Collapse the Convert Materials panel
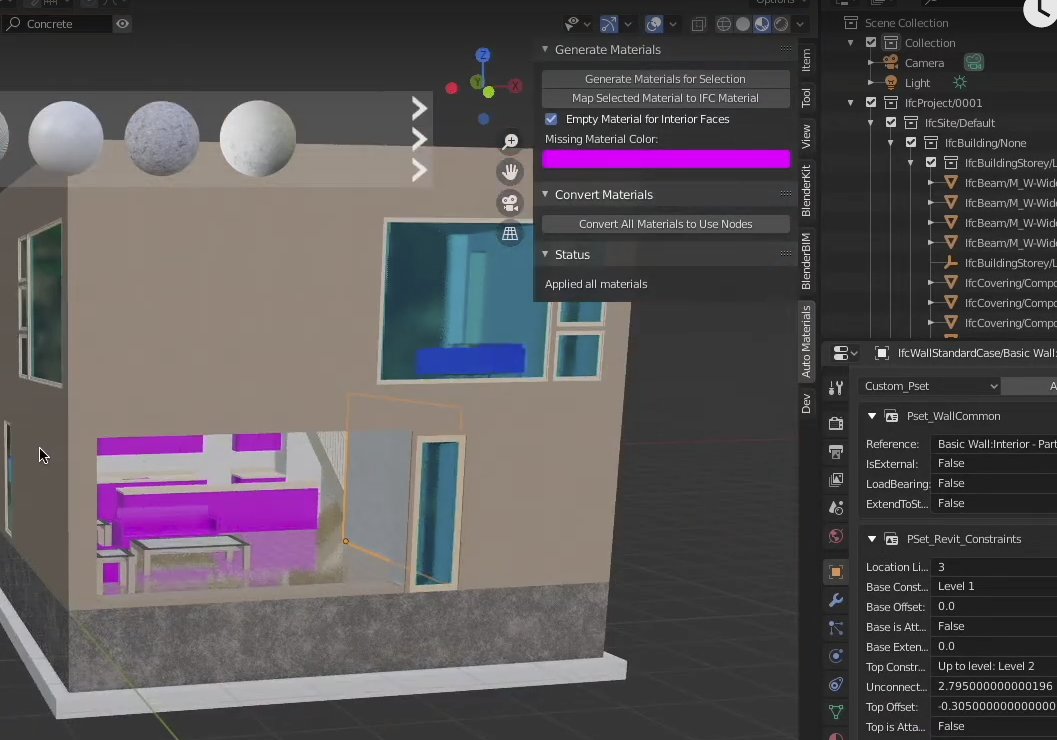This screenshot has width=1057, height=740. (x=545, y=194)
